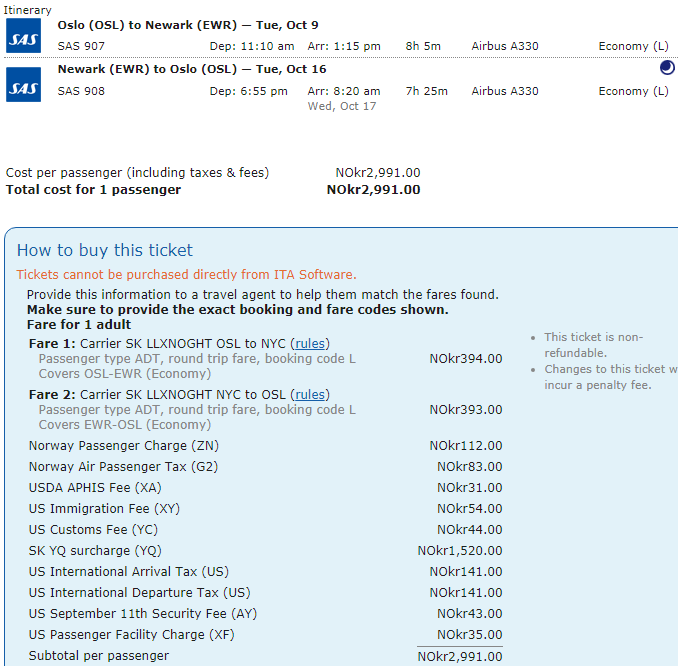Viewport: 678px width, 666px height.
Task: Select the Oslo (OSL) to Newark (EWR) heading
Action: coord(188,25)
